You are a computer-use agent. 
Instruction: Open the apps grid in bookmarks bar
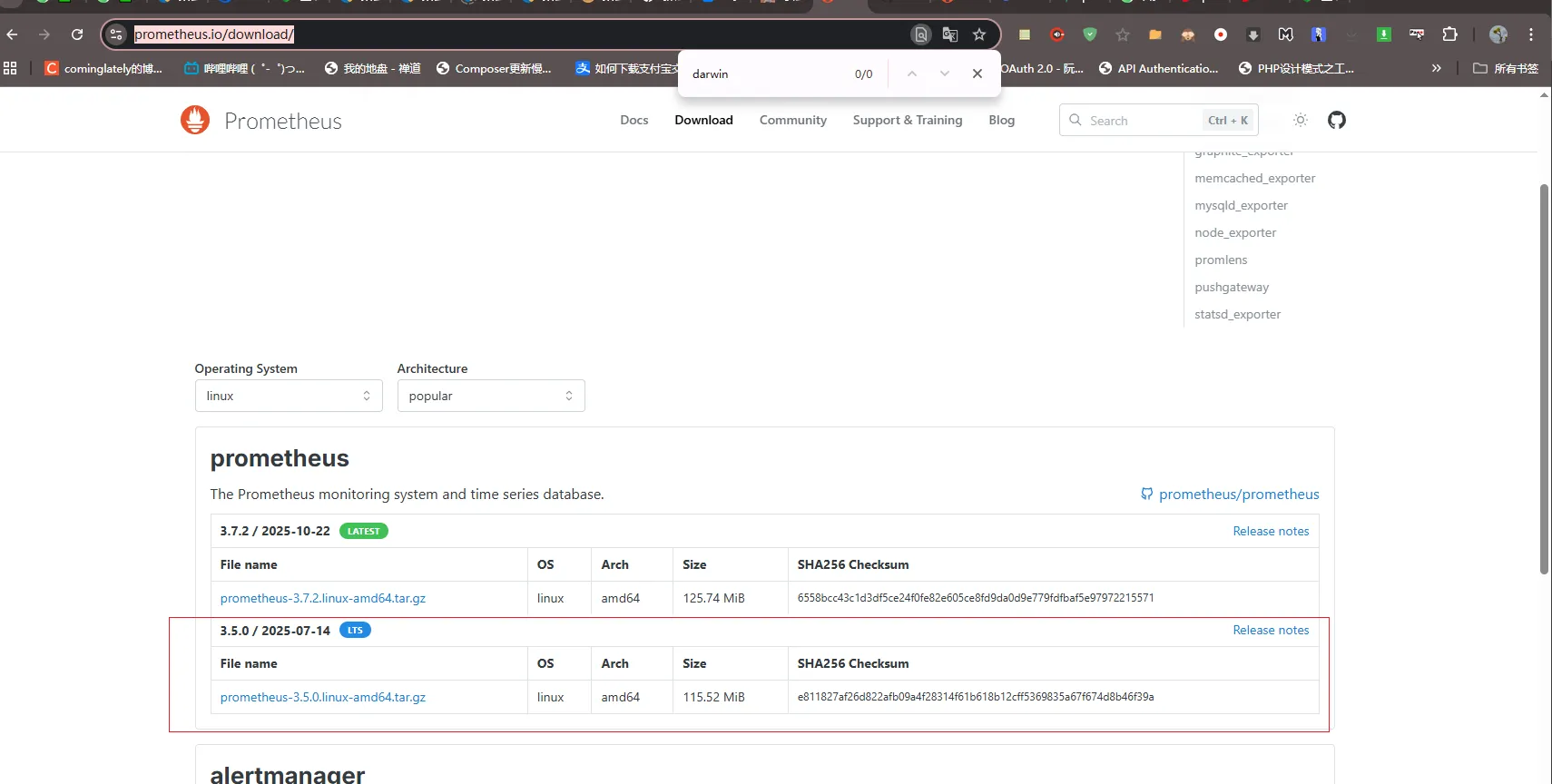click(x=11, y=68)
